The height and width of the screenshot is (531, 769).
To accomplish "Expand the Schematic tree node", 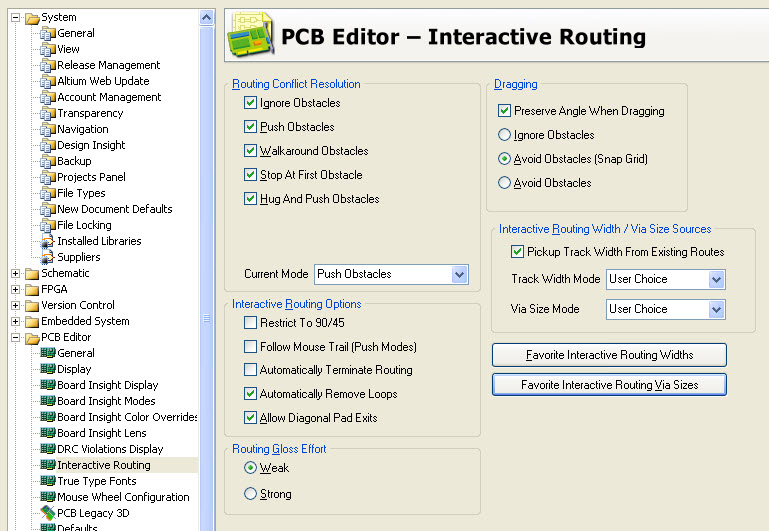I will click(x=15, y=274).
